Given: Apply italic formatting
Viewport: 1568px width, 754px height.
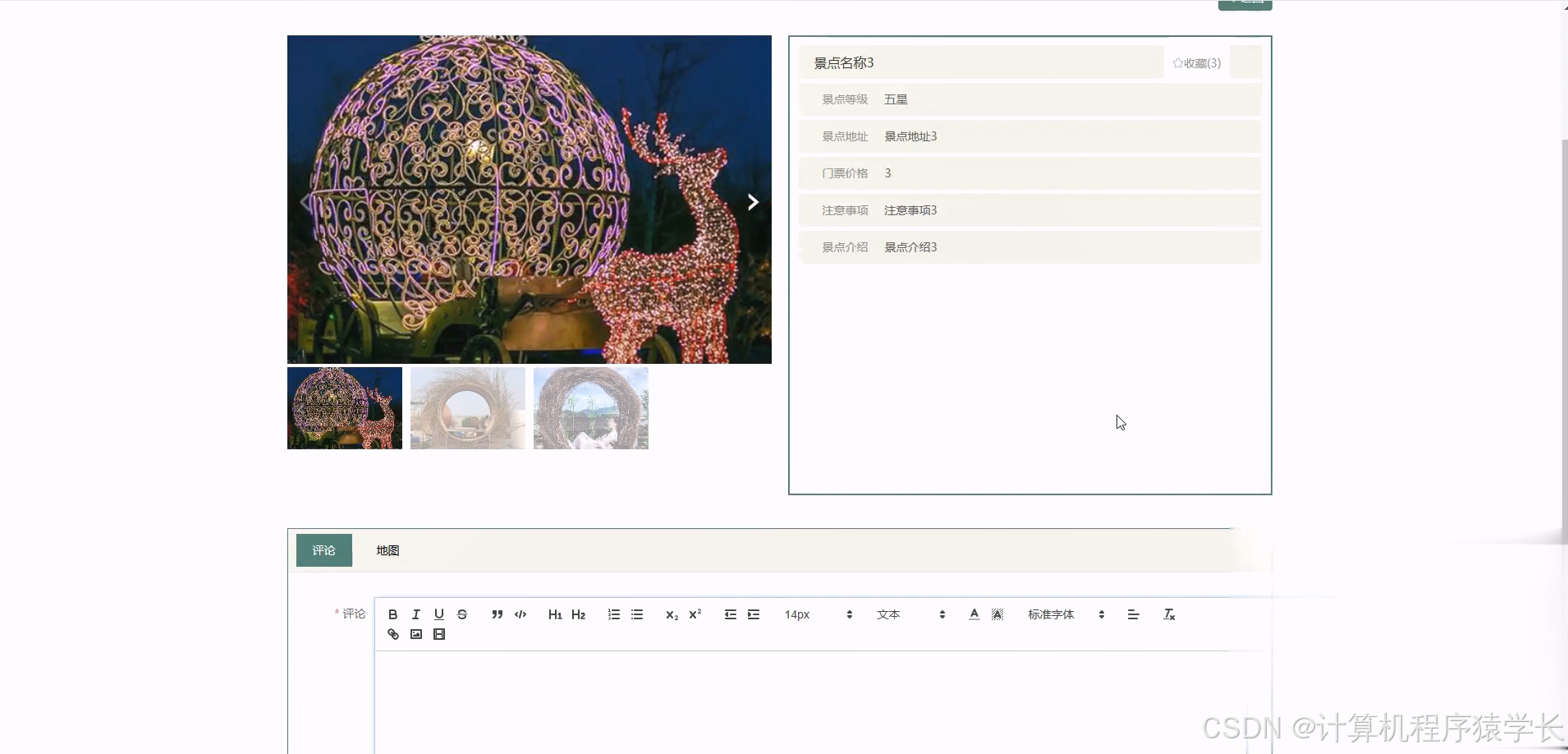Looking at the screenshot, I should tap(415, 614).
